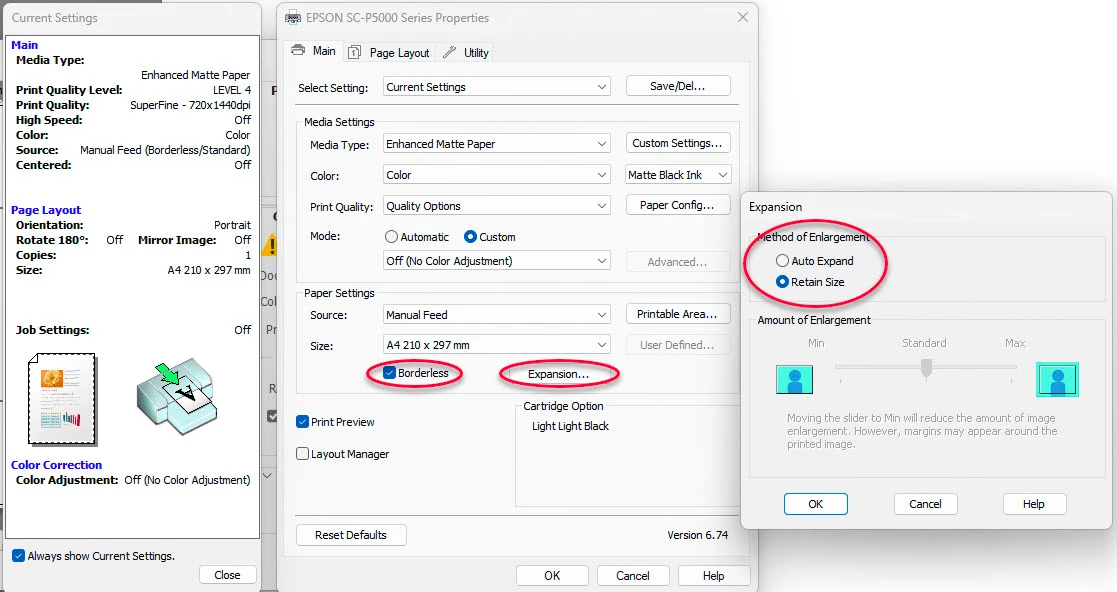Click the Light Light Black cartridge text
The width and height of the screenshot is (1117, 592).
570,426
